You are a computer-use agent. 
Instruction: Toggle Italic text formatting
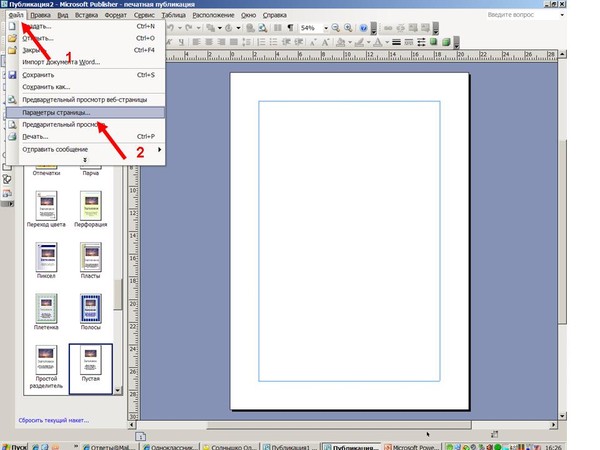[170, 42]
